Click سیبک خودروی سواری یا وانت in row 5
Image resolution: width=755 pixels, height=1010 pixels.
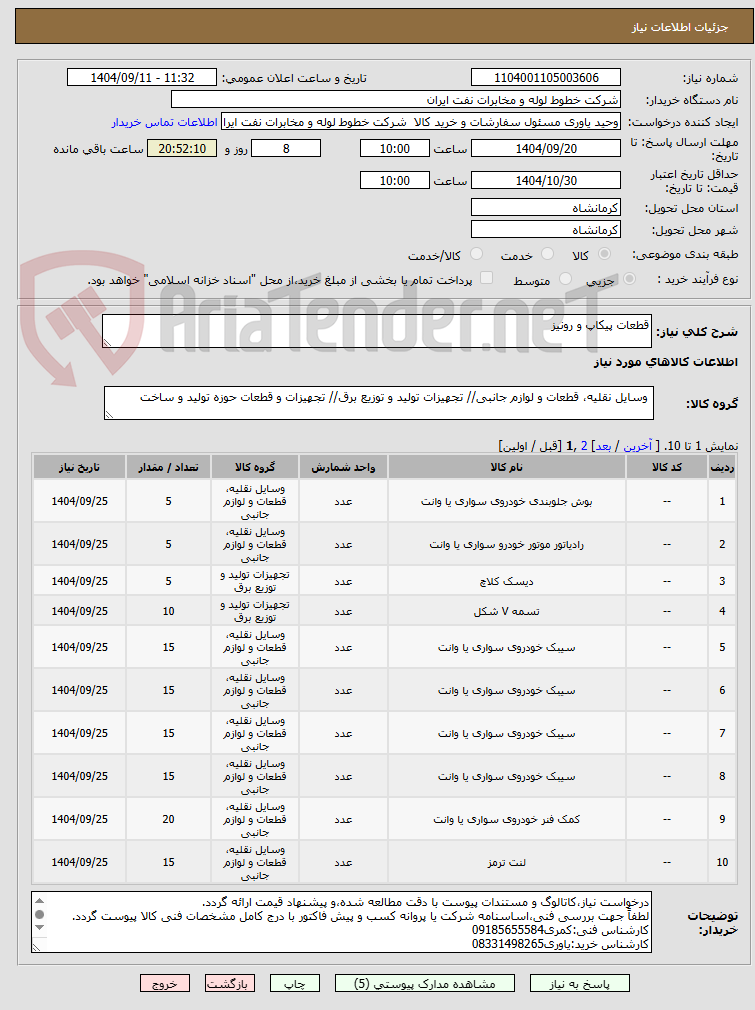[x=506, y=647]
